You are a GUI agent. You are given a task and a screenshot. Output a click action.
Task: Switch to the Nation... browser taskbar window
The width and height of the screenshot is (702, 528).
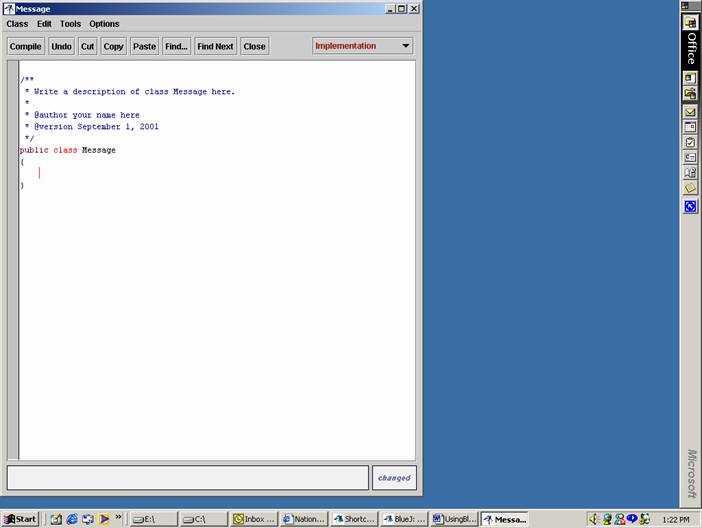coord(304,519)
